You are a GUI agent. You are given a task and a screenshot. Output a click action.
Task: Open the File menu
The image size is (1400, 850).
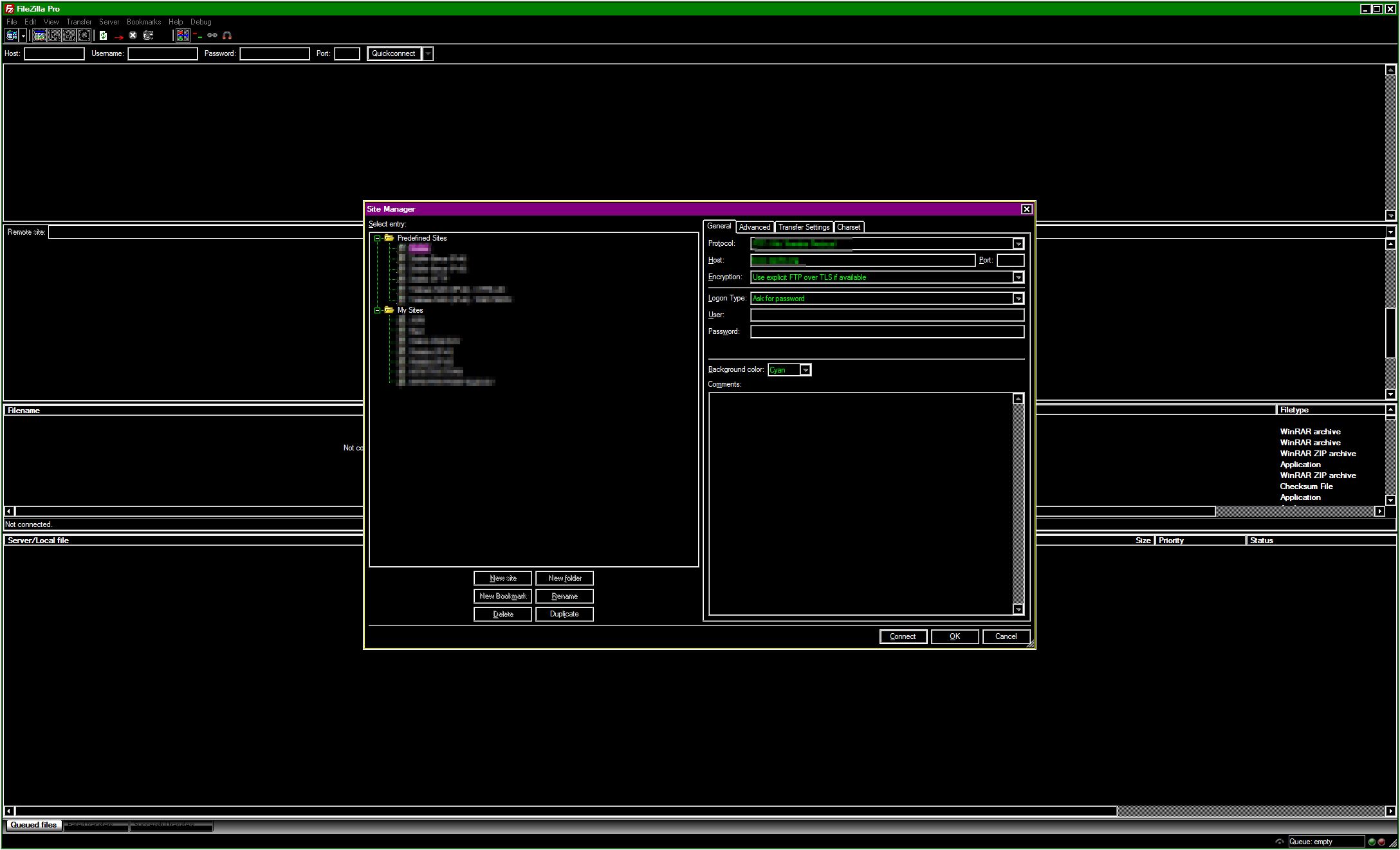click(12, 22)
